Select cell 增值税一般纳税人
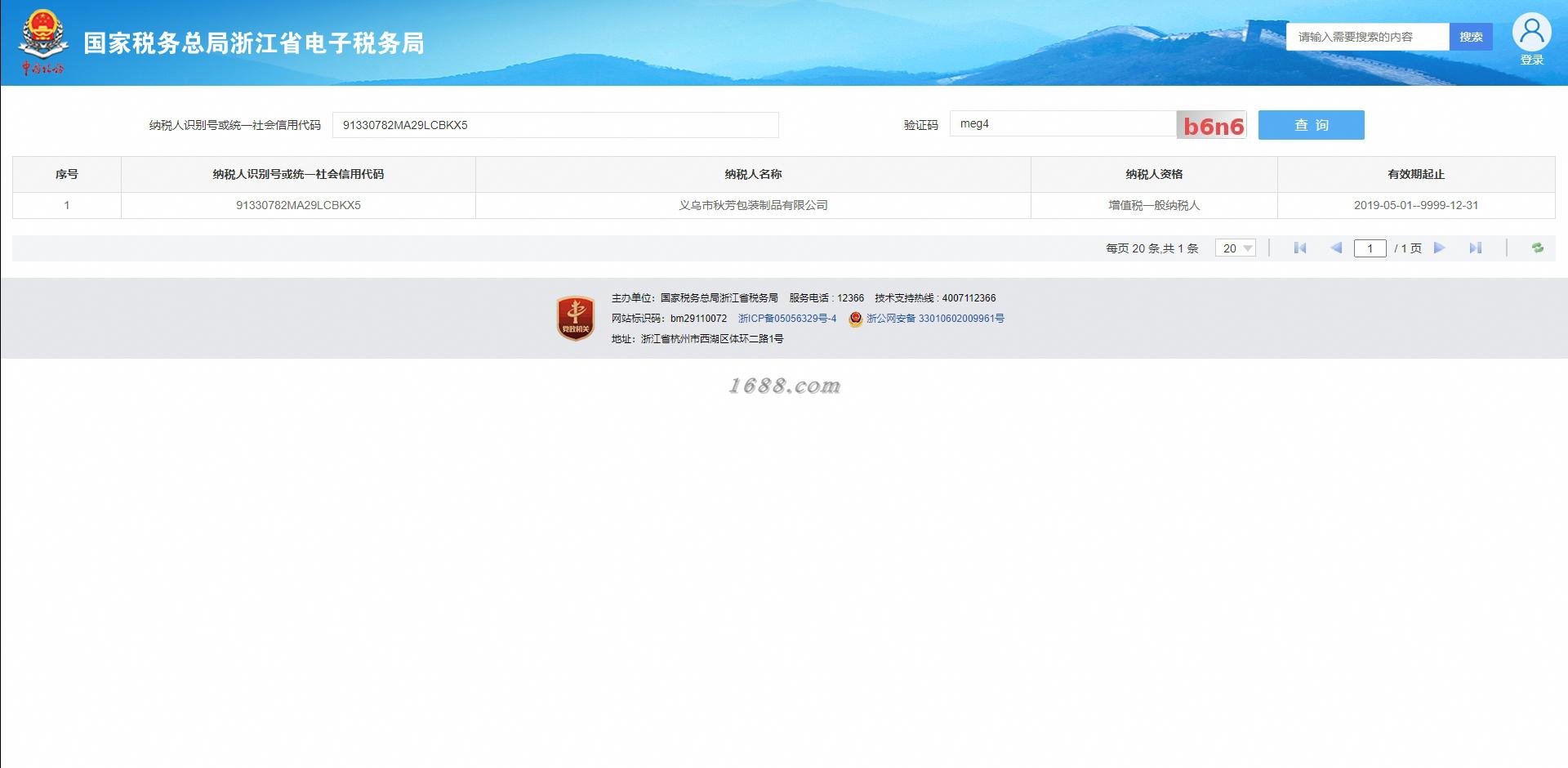Image resolution: width=1568 pixels, height=768 pixels. [x=1154, y=205]
